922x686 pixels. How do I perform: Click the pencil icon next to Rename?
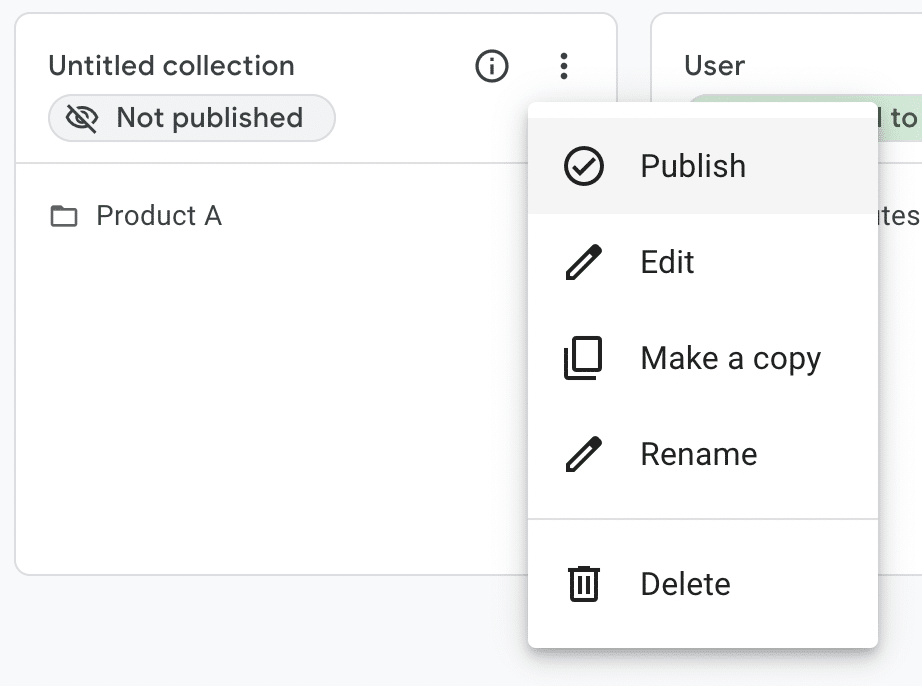pos(584,454)
